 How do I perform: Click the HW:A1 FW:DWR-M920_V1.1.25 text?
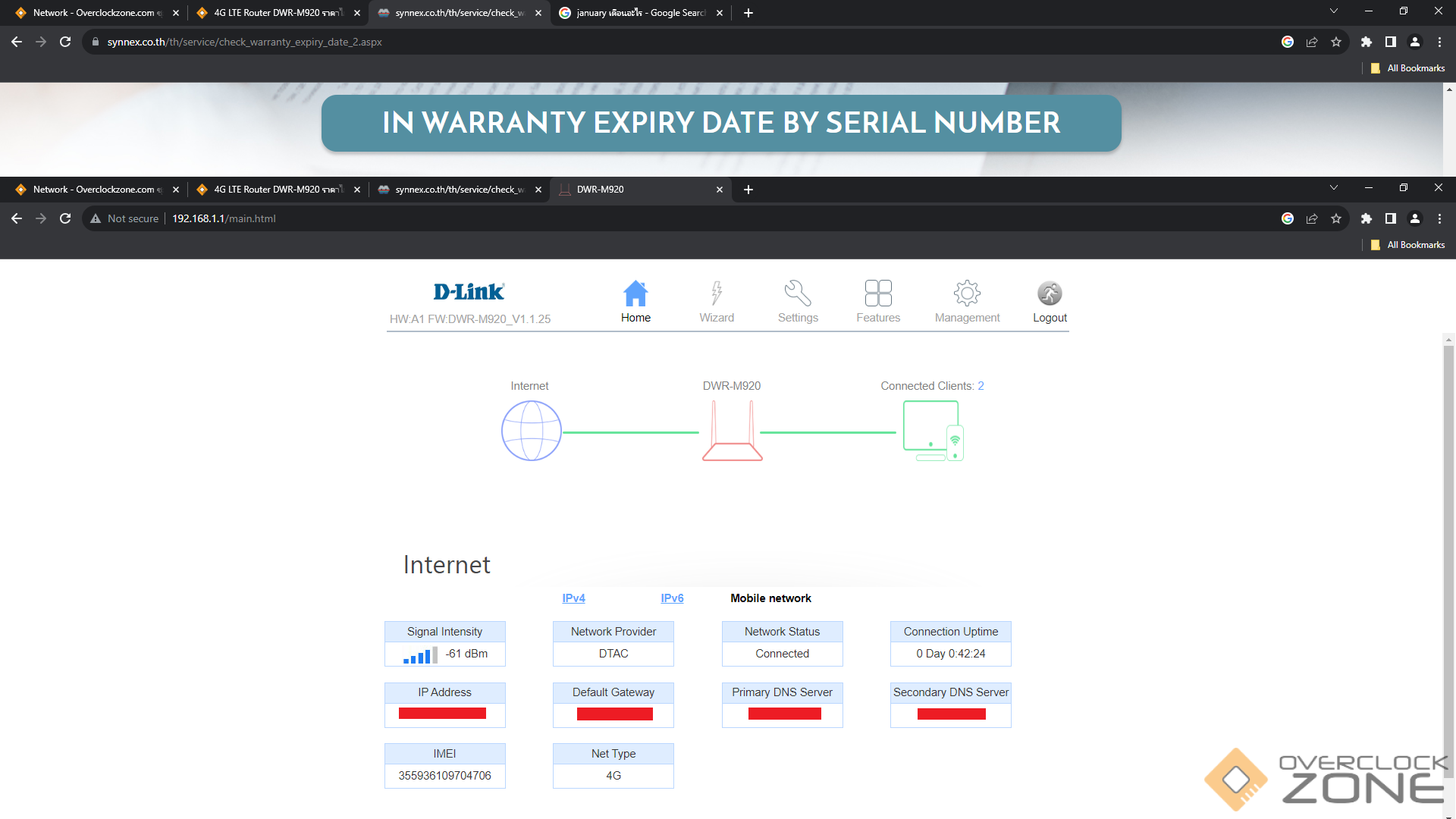(470, 319)
